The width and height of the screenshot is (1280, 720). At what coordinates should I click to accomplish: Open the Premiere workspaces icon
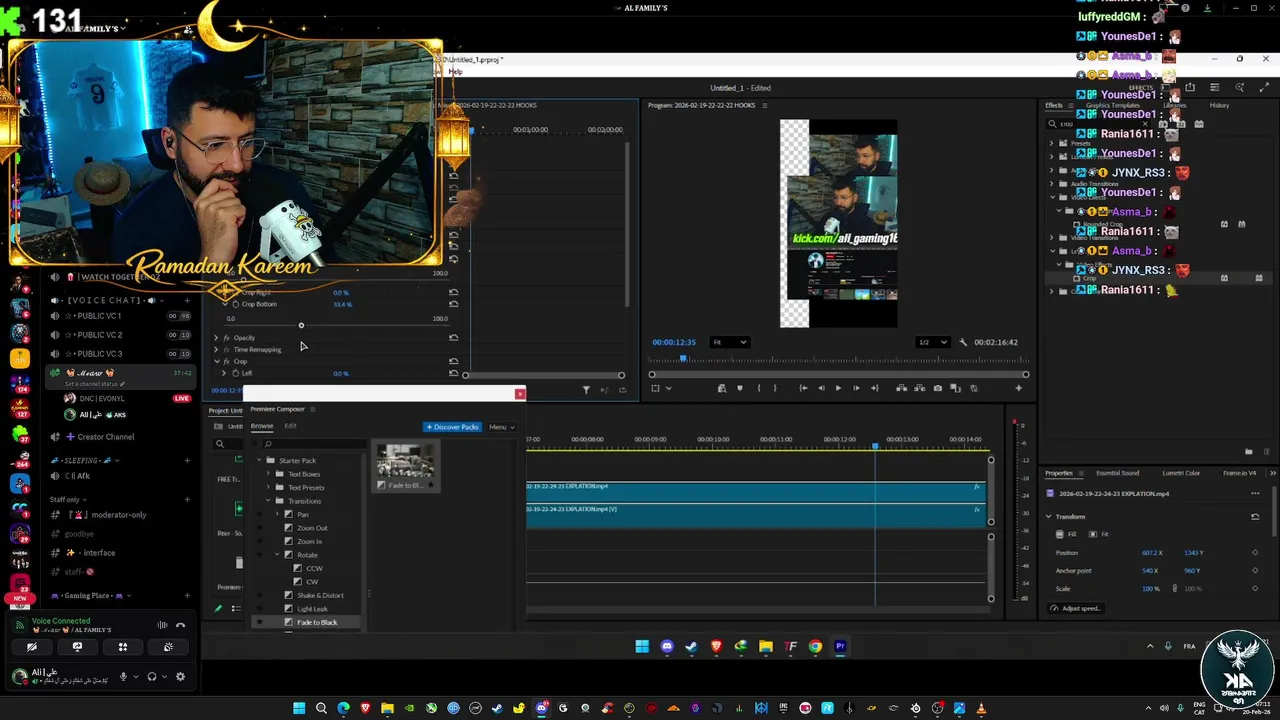[x=1214, y=88]
